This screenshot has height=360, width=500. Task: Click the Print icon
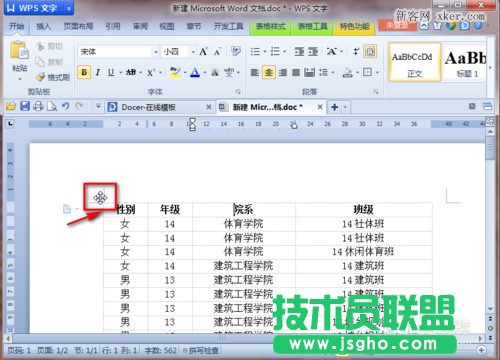(38, 107)
